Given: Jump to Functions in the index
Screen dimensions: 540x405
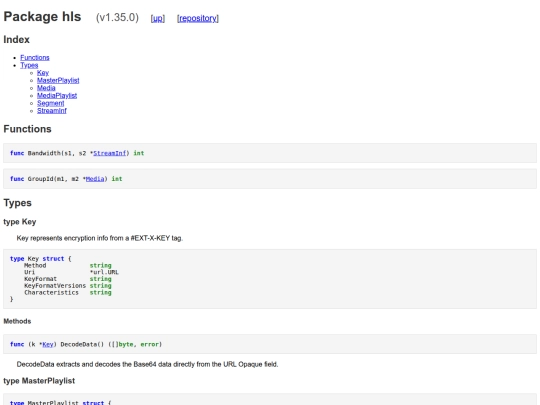Looking at the screenshot, I should pos(35,58).
